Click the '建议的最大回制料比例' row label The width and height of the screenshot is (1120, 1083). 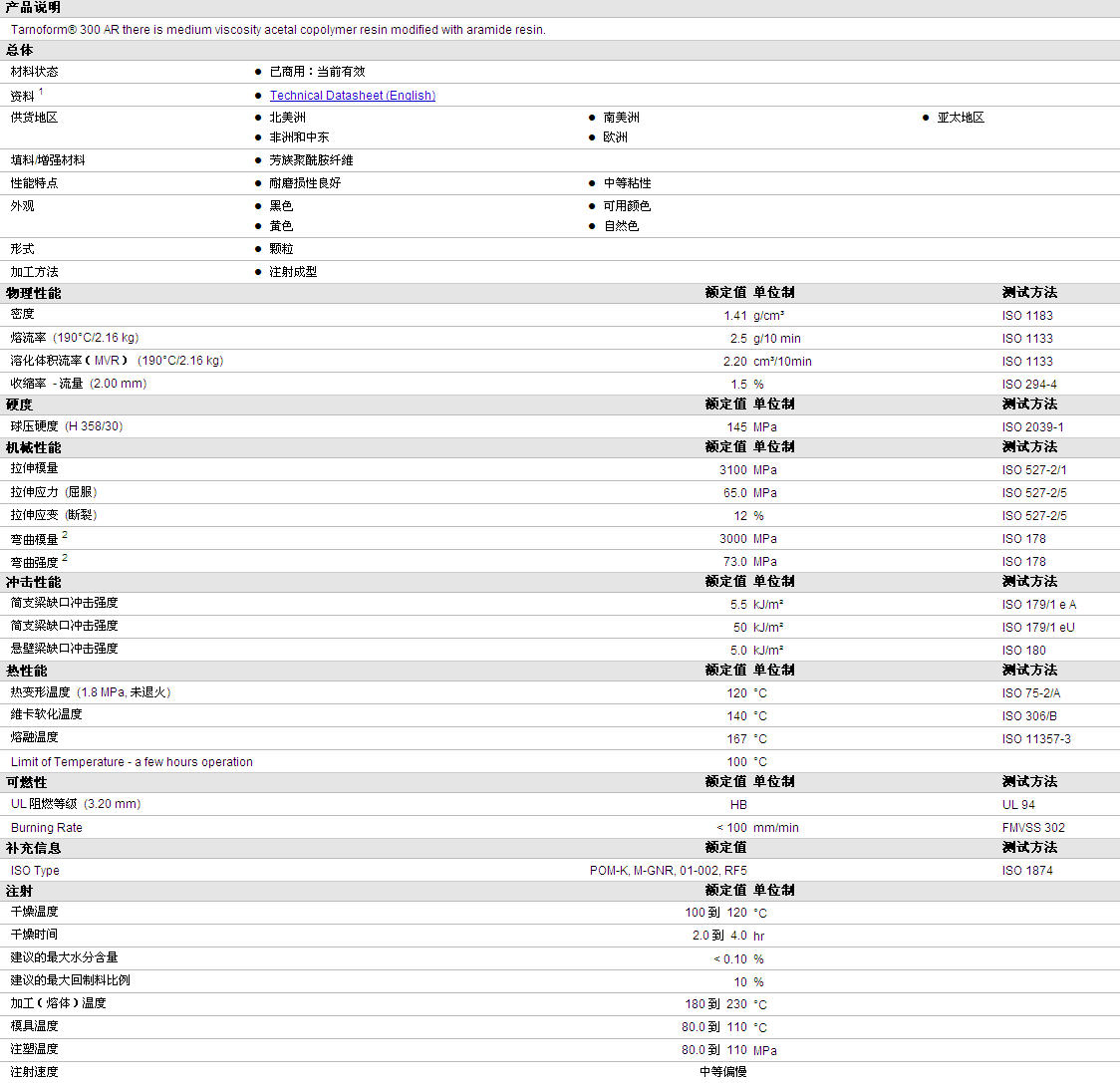pyautogui.click(x=70, y=980)
